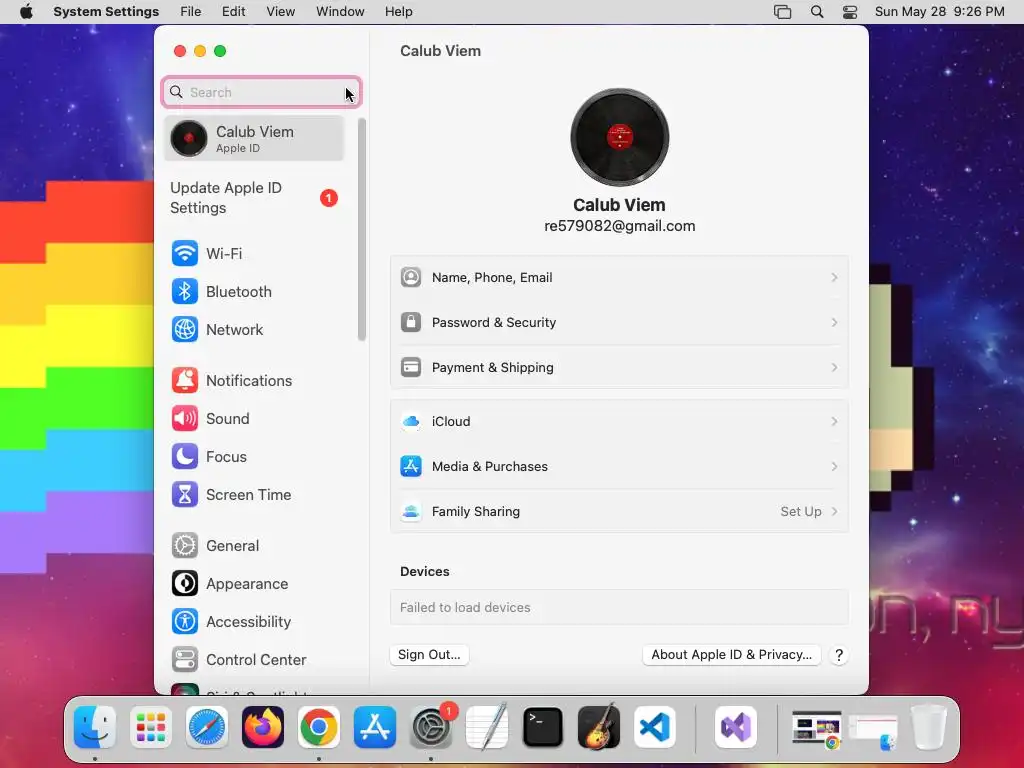Open minimized Finder window thumbnail in dock
Viewport: 1024px width, 768px height.
(x=873, y=730)
